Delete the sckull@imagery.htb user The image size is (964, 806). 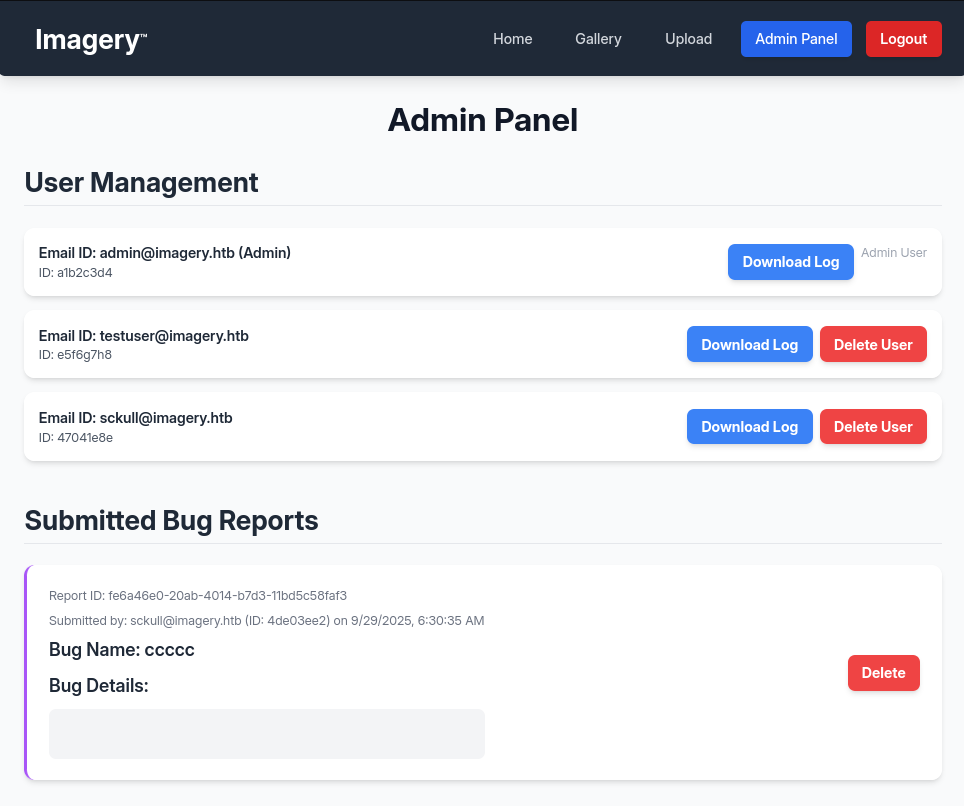[x=873, y=427]
